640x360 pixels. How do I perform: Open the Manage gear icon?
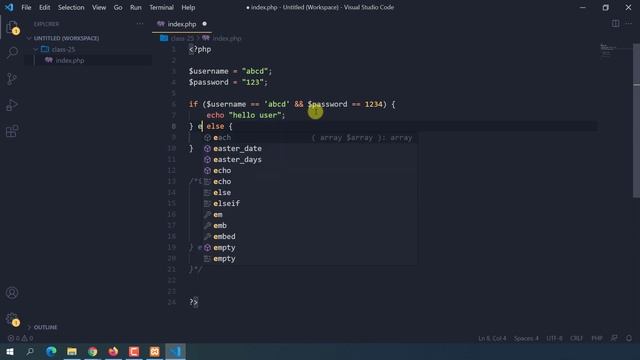[12, 319]
